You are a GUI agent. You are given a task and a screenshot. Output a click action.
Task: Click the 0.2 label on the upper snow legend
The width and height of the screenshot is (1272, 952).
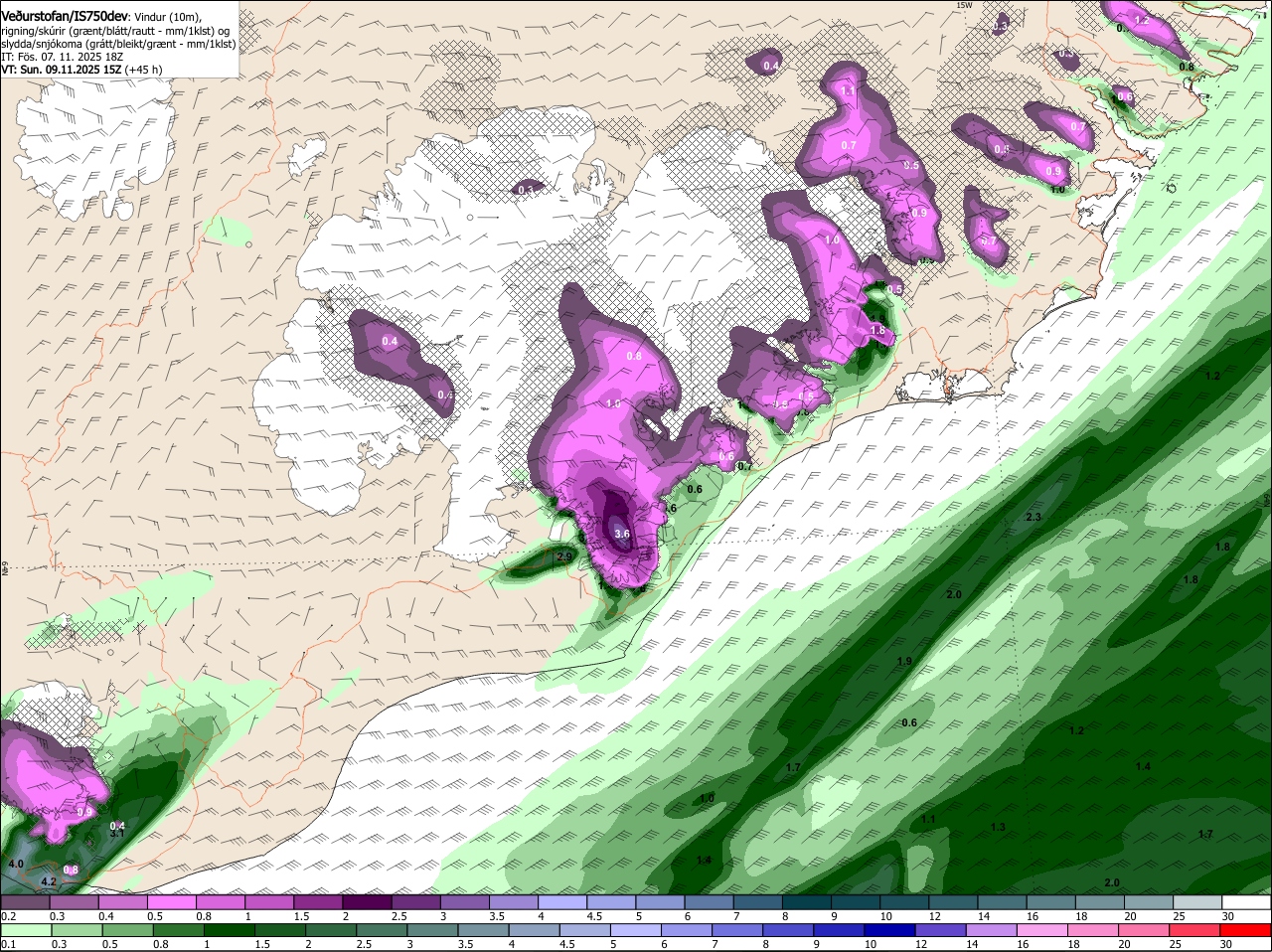[8, 916]
